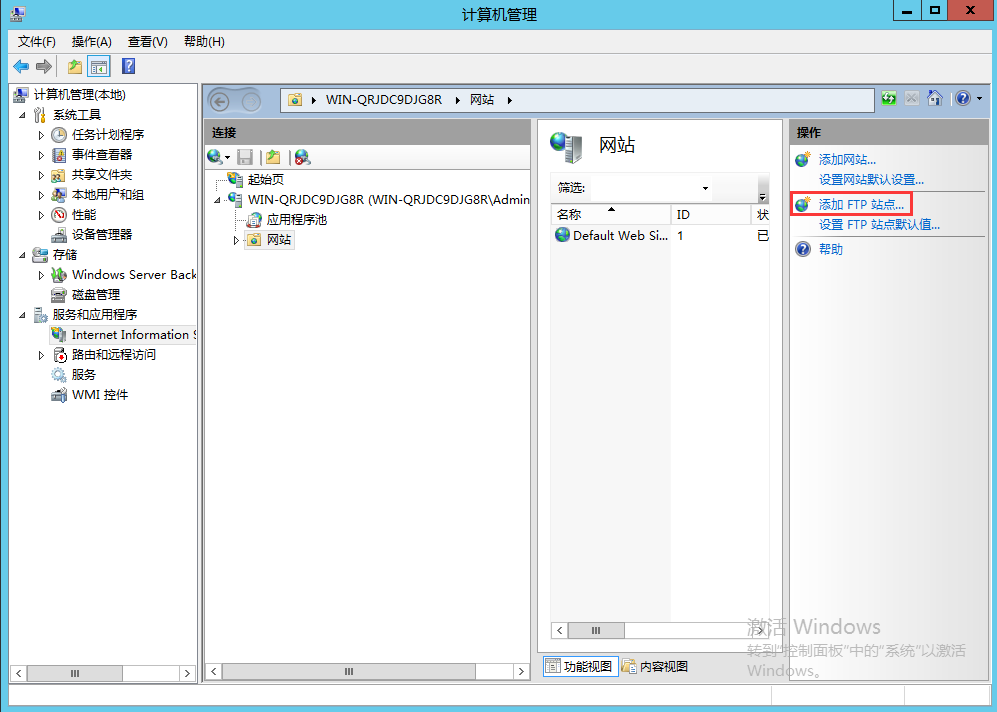Click 添加网站... action link
997x712 pixels.
847,160
